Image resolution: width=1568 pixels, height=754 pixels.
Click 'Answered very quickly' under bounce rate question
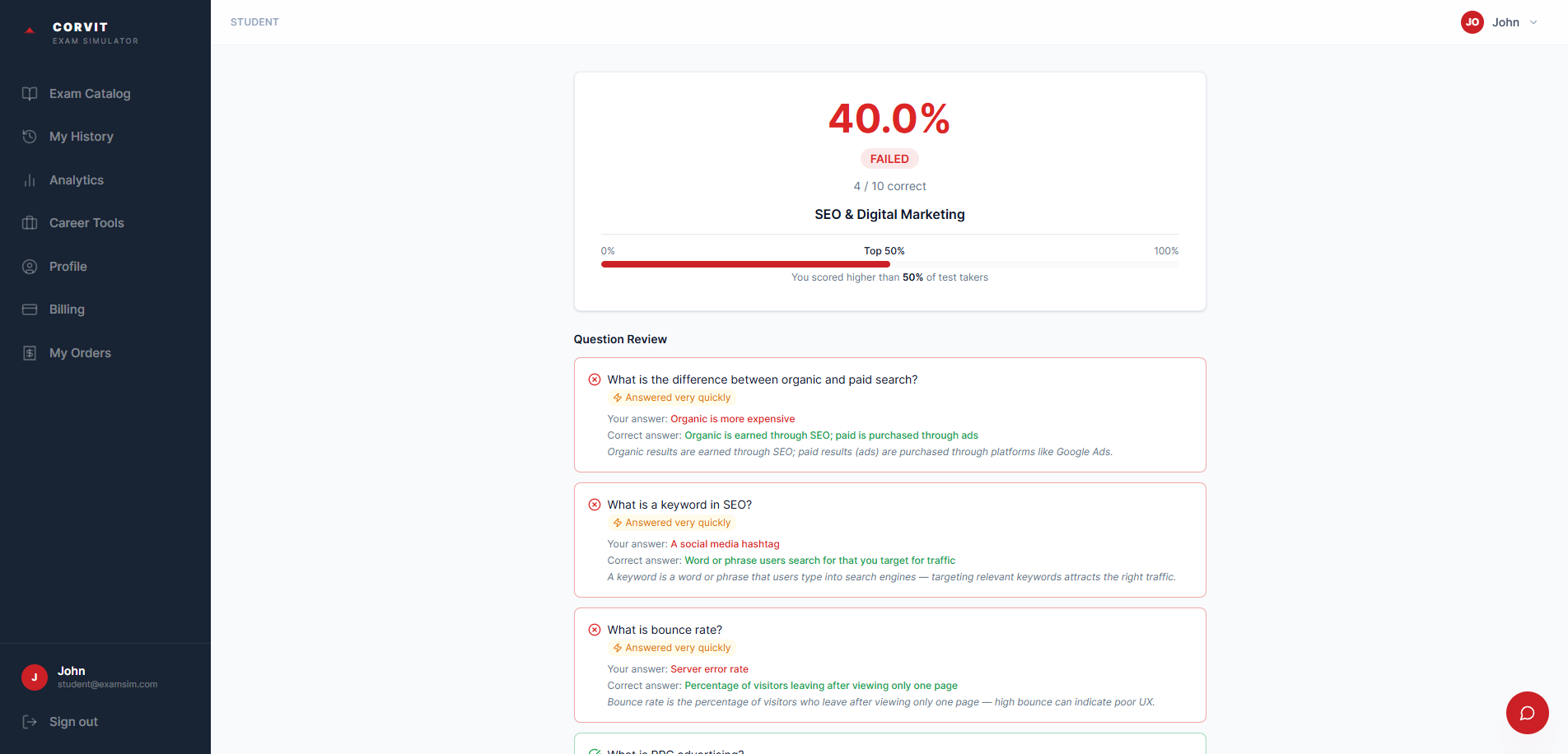click(x=678, y=648)
